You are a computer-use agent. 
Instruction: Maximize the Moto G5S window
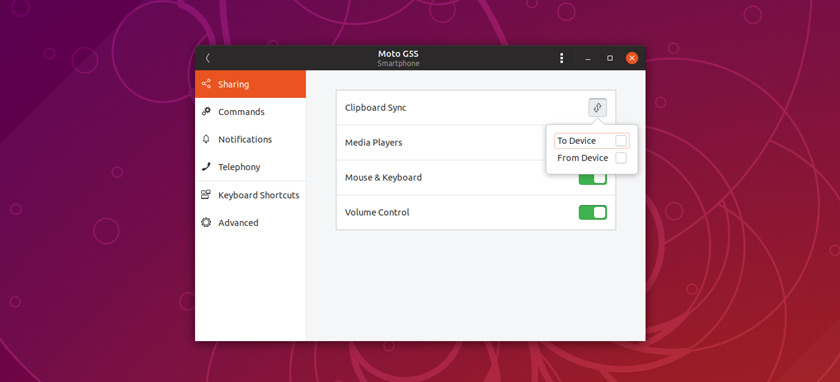coord(610,58)
